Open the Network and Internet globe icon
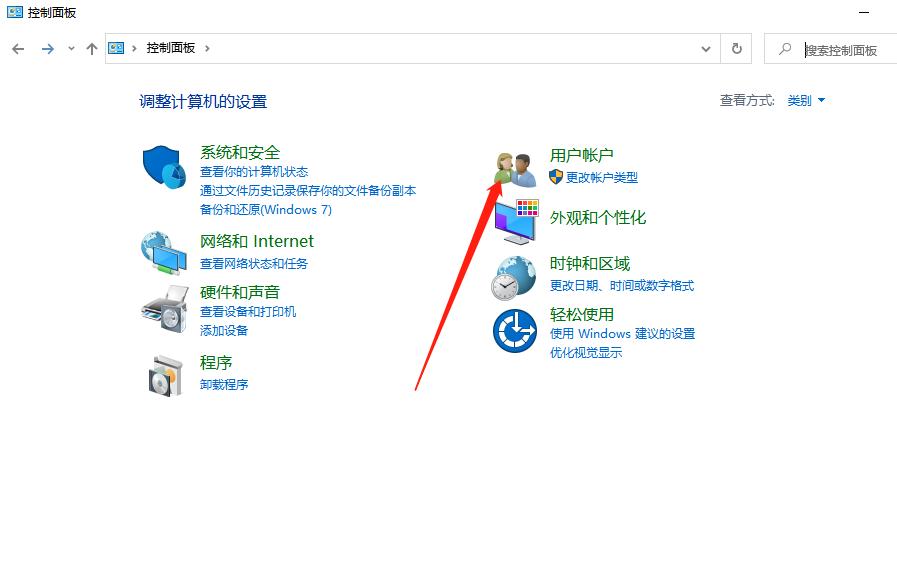The height and width of the screenshot is (564, 897). (164, 253)
